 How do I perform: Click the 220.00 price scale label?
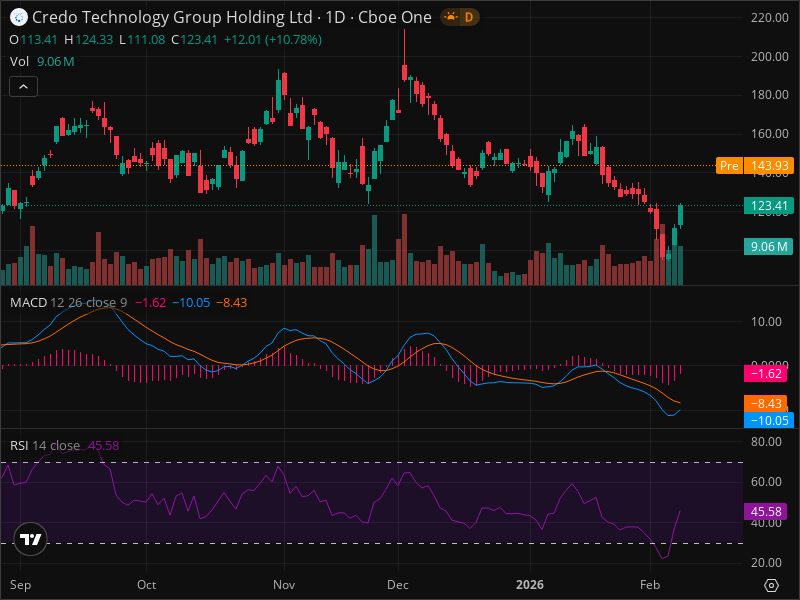pos(769,17)
